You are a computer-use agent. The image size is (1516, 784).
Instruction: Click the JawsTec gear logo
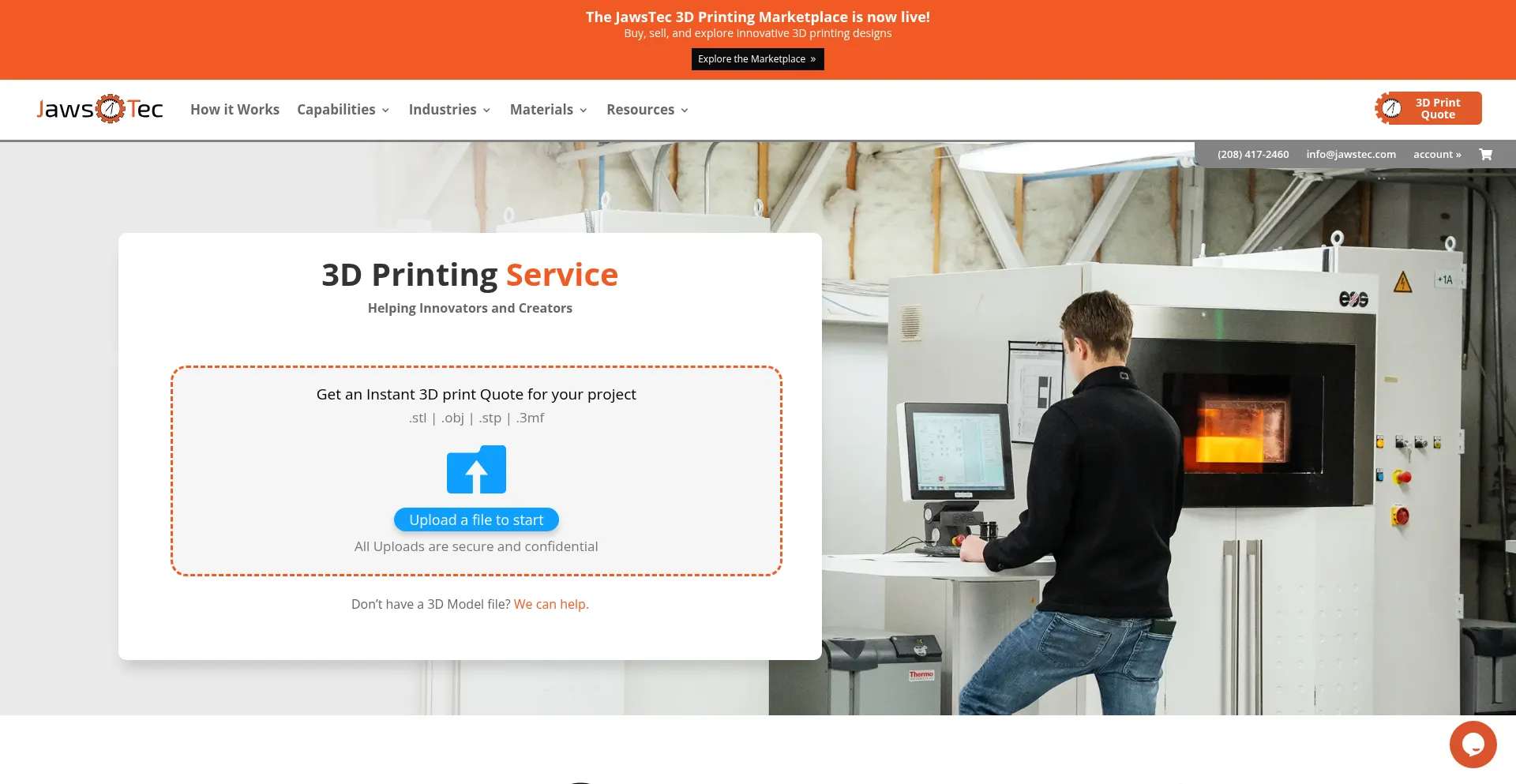click(x=100, y=109)
